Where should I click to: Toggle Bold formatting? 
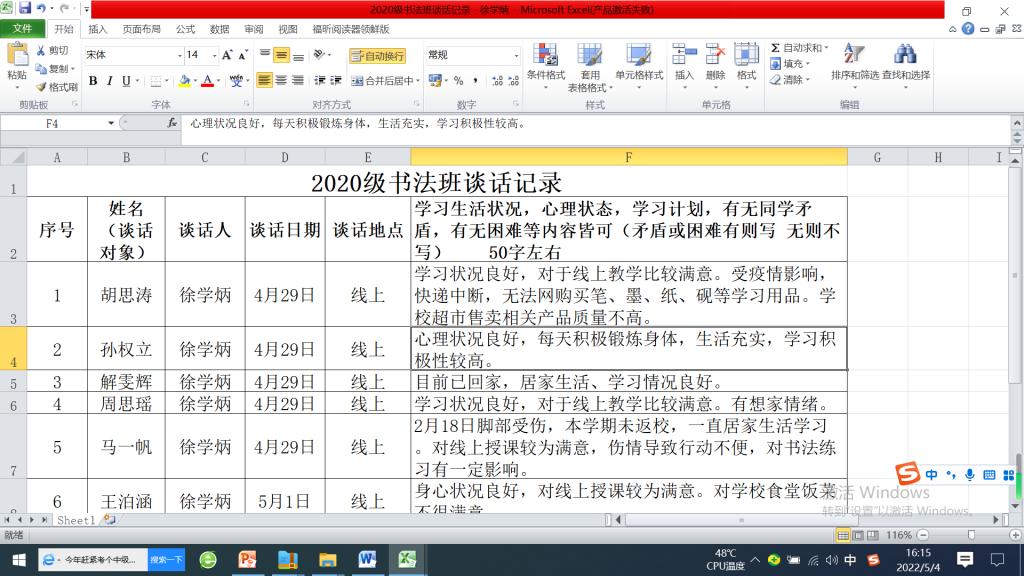pos(93,81)
